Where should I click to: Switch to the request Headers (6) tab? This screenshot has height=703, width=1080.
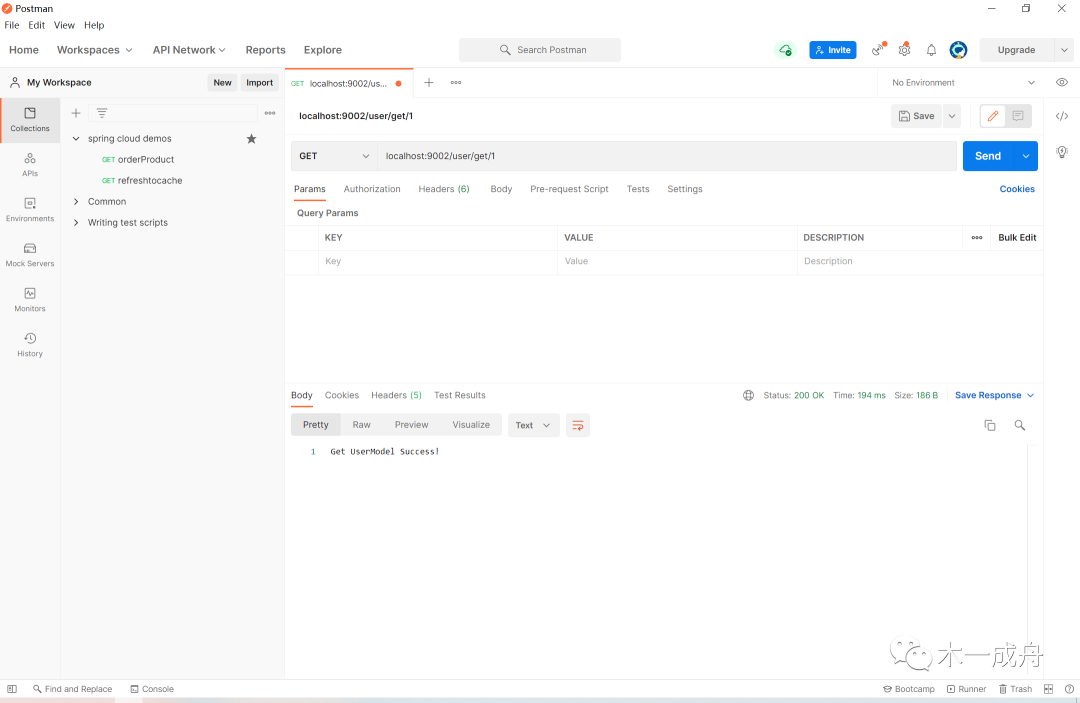click(444, 189)
